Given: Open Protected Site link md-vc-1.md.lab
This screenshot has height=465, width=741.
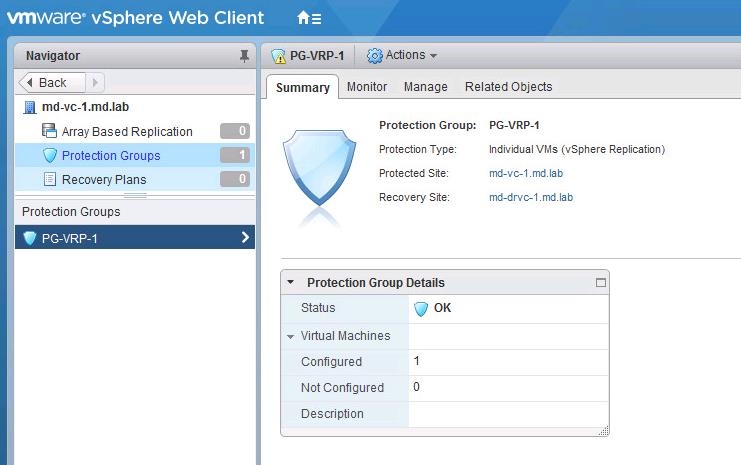Looking at the screenshot, I should (526, 173).
